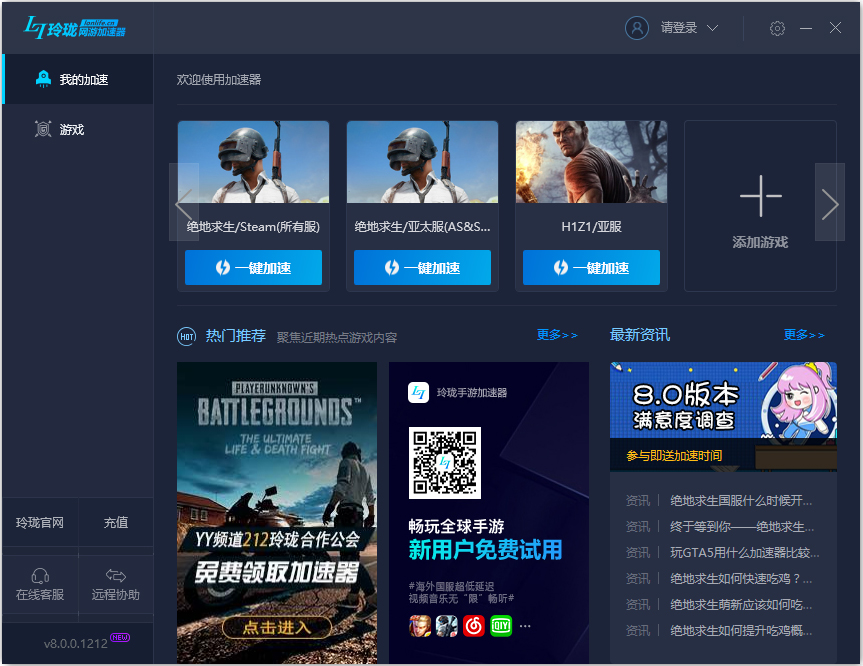
Task: Click version v8.0.0.1212 text
Action: [75, 643]
